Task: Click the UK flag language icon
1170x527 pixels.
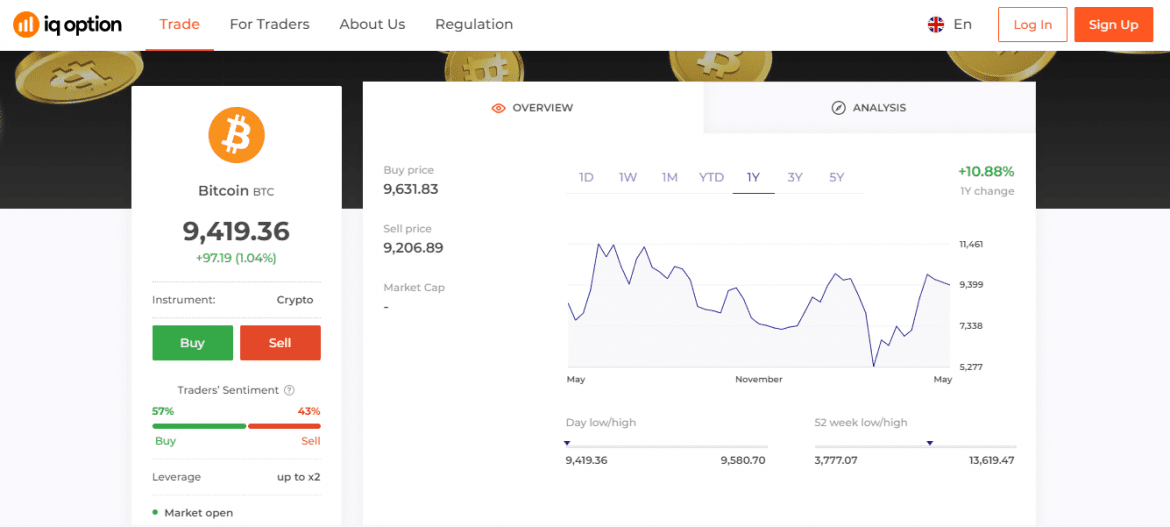Action: pos(936,25)
